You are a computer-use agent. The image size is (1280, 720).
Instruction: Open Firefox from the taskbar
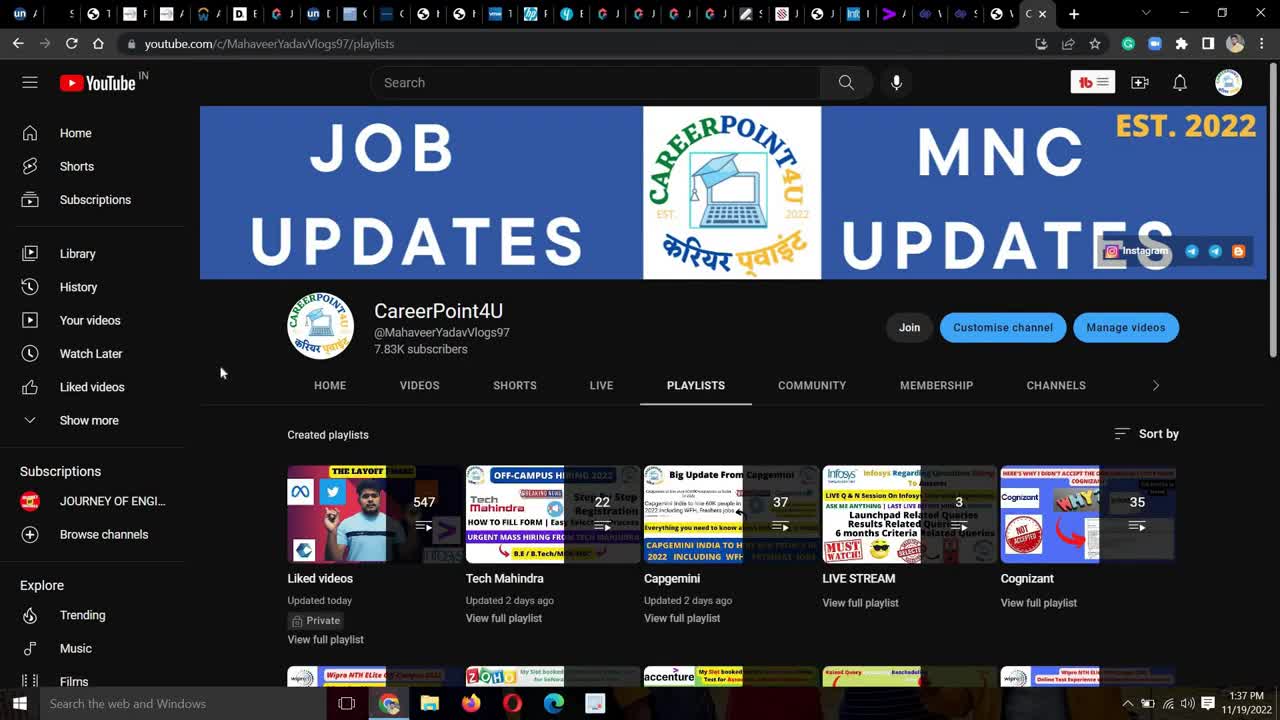471,704
